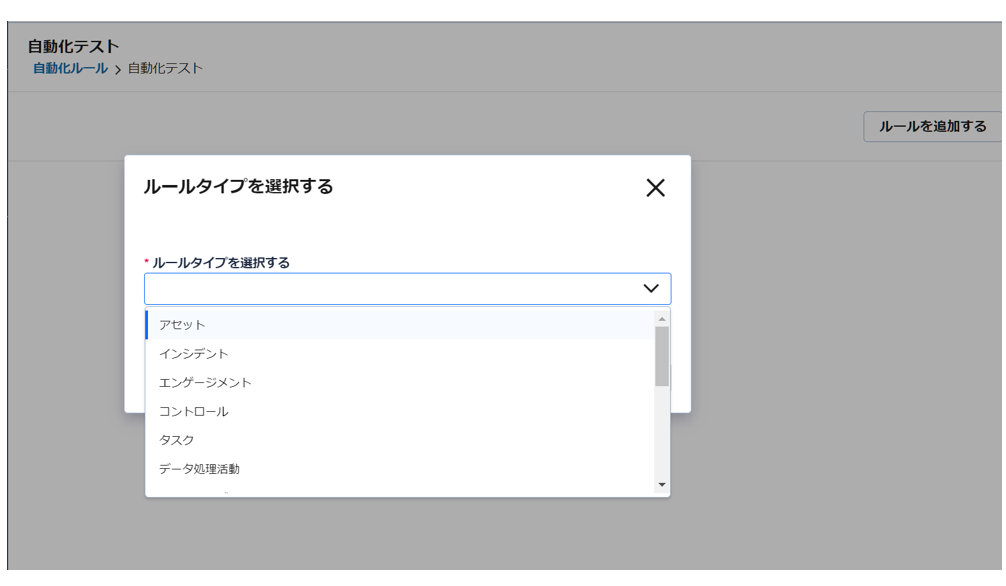Click the dropdown list scrollbar up arrow

coord(662,319)
